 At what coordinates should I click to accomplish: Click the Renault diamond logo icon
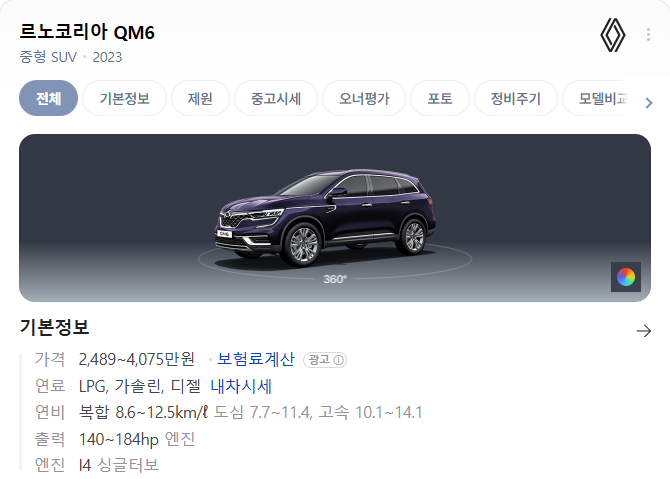tap(613, 35)
